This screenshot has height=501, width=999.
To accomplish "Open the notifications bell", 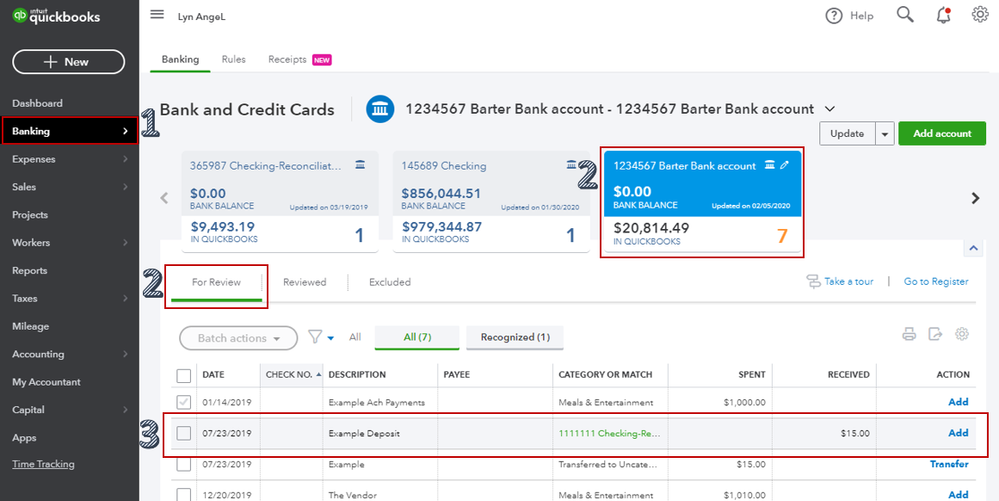I will click(x=944, y=15).
